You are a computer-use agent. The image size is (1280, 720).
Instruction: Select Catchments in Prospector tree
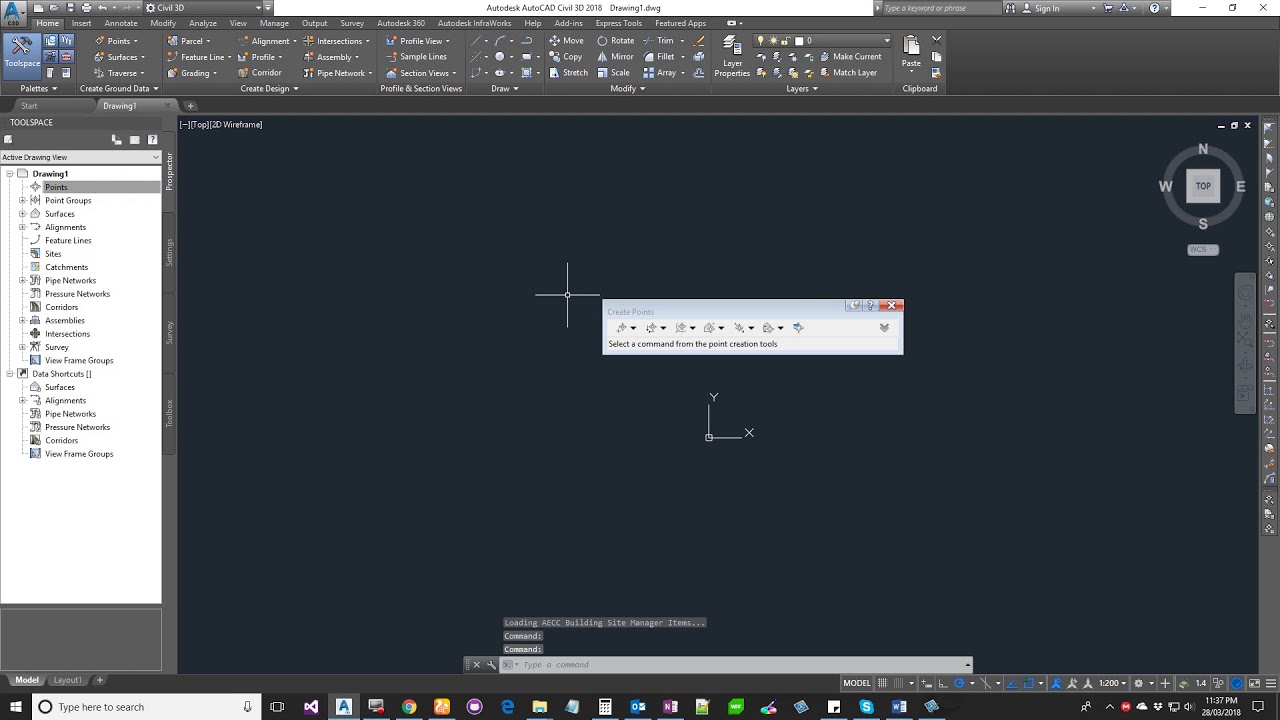pyautogui.click(x=66, y=267)
